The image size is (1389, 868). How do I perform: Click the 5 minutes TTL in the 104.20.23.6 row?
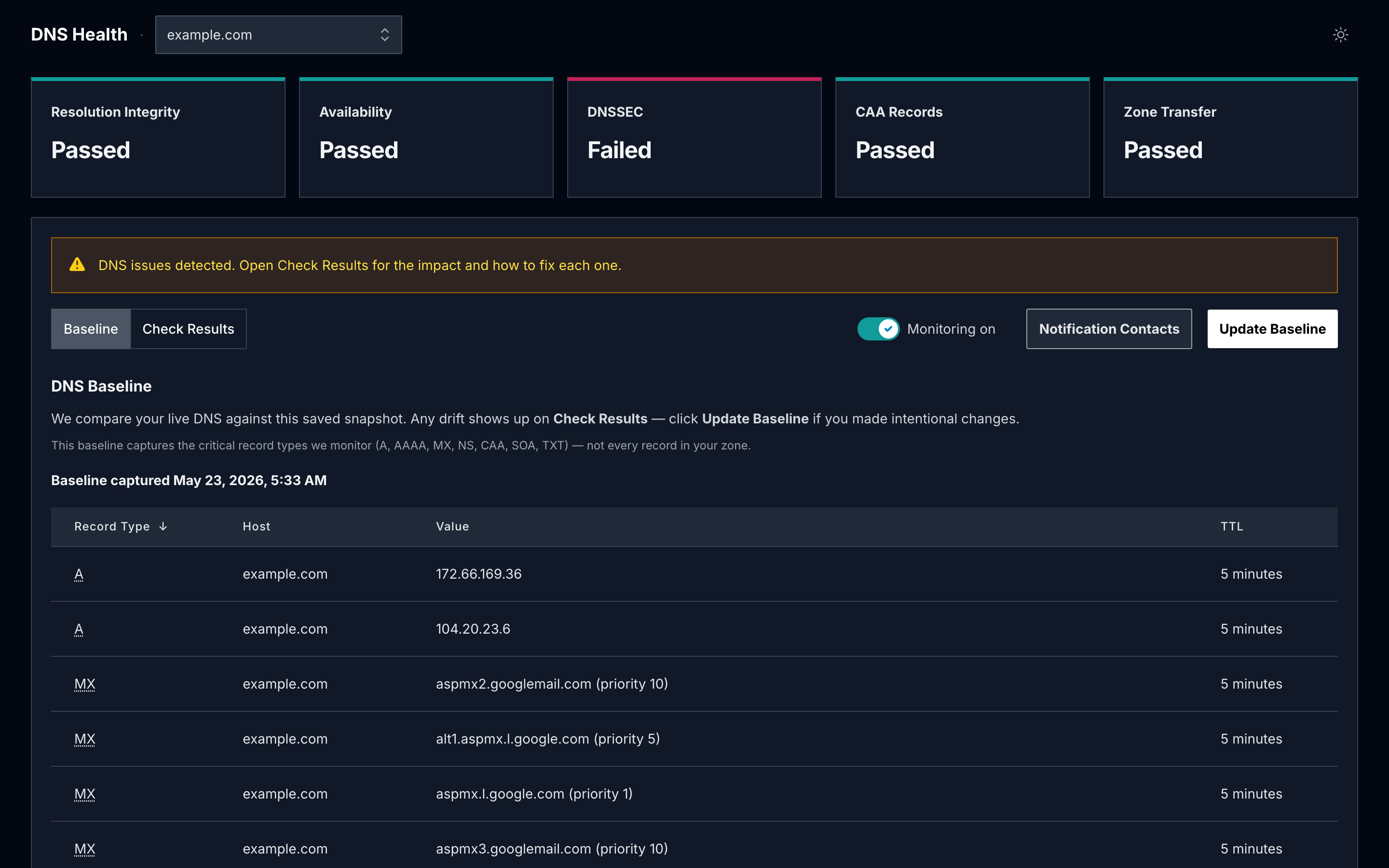pyautogui.click(x=1251, y=629)
